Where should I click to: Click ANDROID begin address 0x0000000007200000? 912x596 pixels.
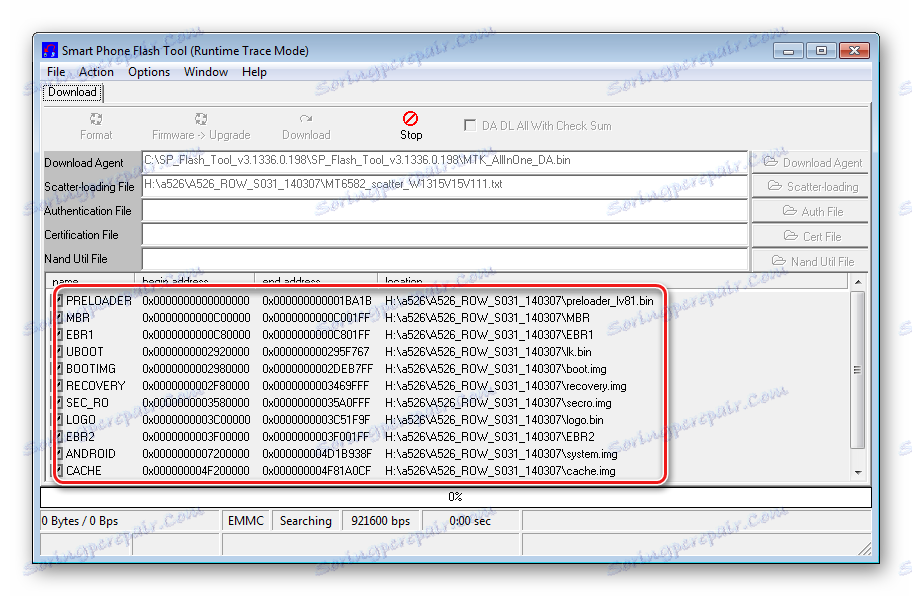click(x=196, y=454)
